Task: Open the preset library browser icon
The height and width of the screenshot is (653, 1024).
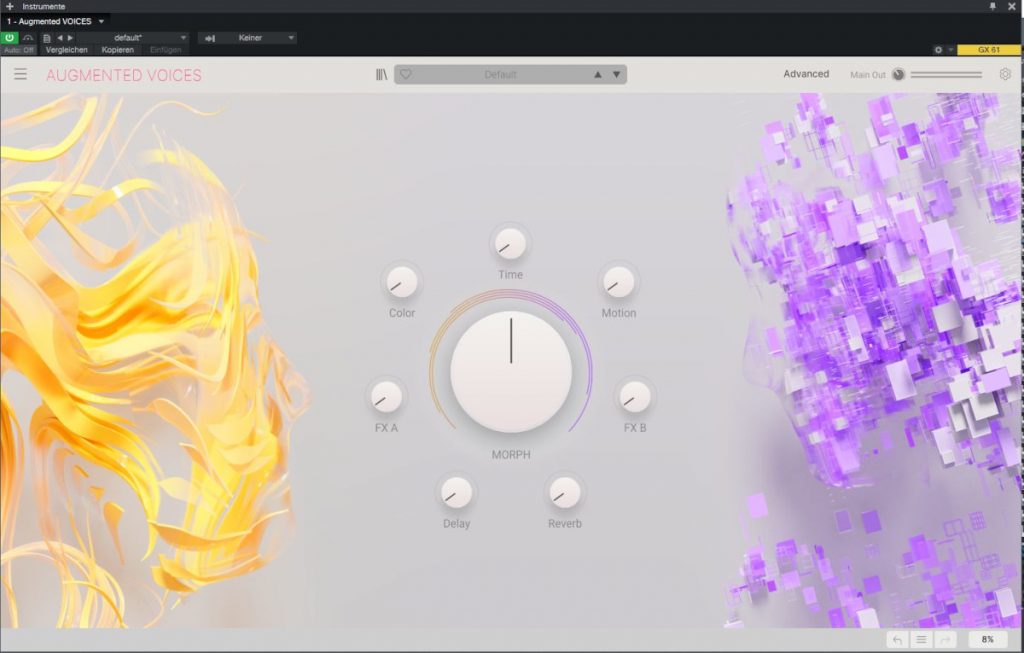Action: pyautogui.click(x=381, y=74)
